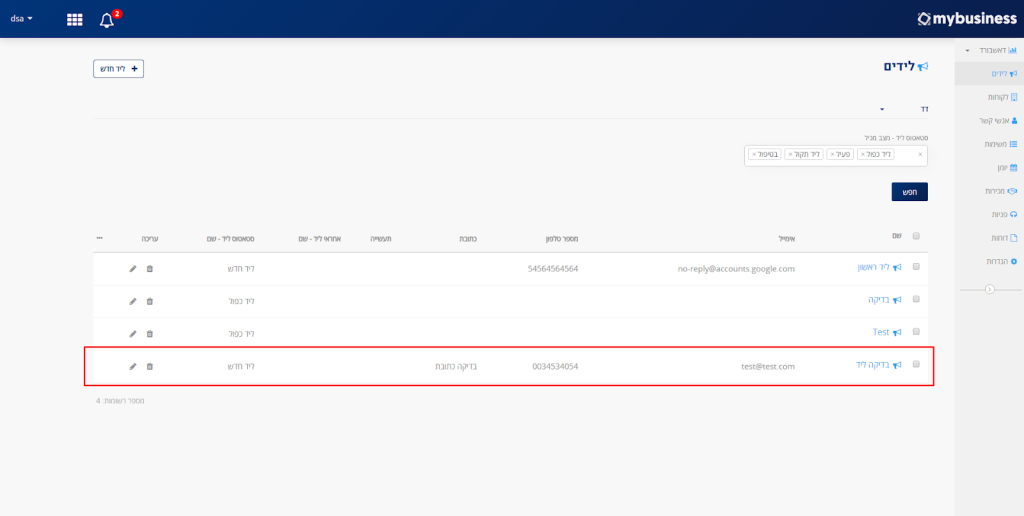Open the apps grid icon in header
Viewport: 1024px width, 516px height.
point(75,20)
